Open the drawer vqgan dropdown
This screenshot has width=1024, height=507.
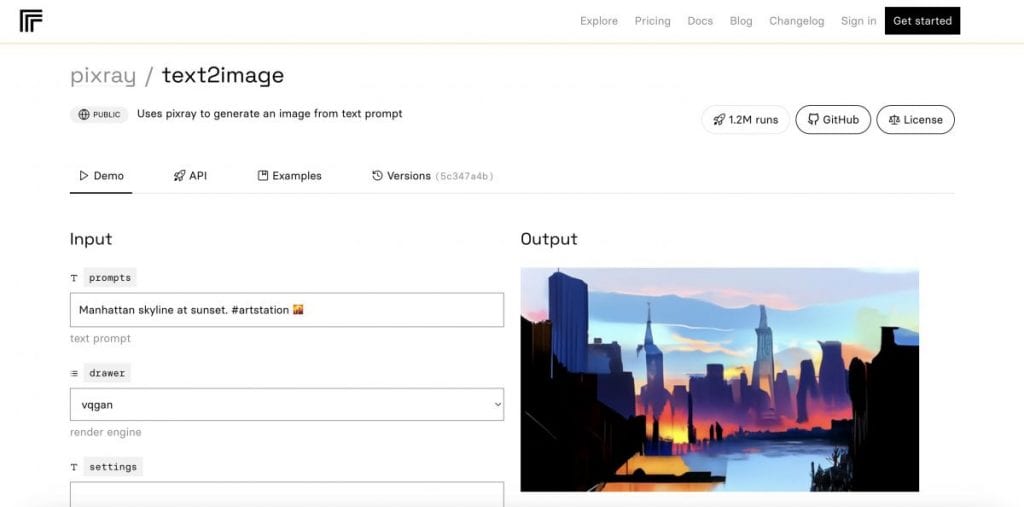tap(287, 404)
